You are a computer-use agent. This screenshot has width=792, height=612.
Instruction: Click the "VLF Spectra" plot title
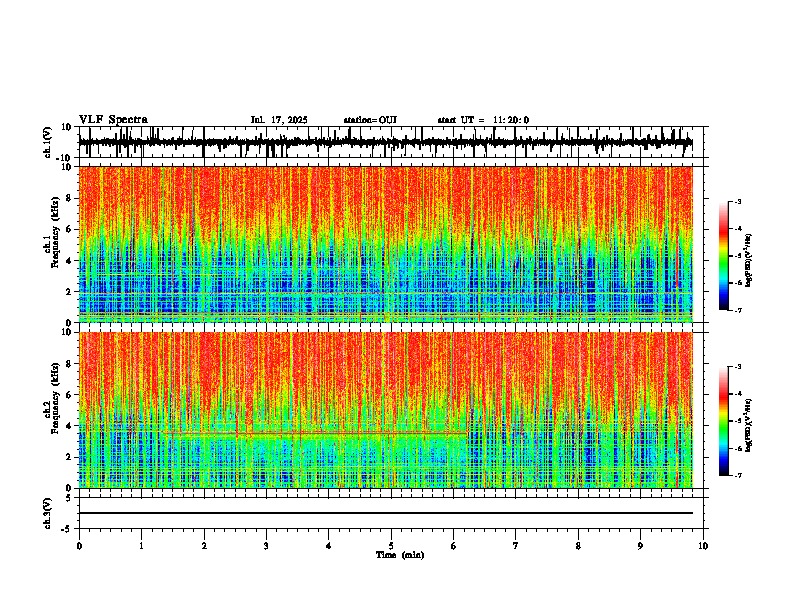(x=113, y=119)
